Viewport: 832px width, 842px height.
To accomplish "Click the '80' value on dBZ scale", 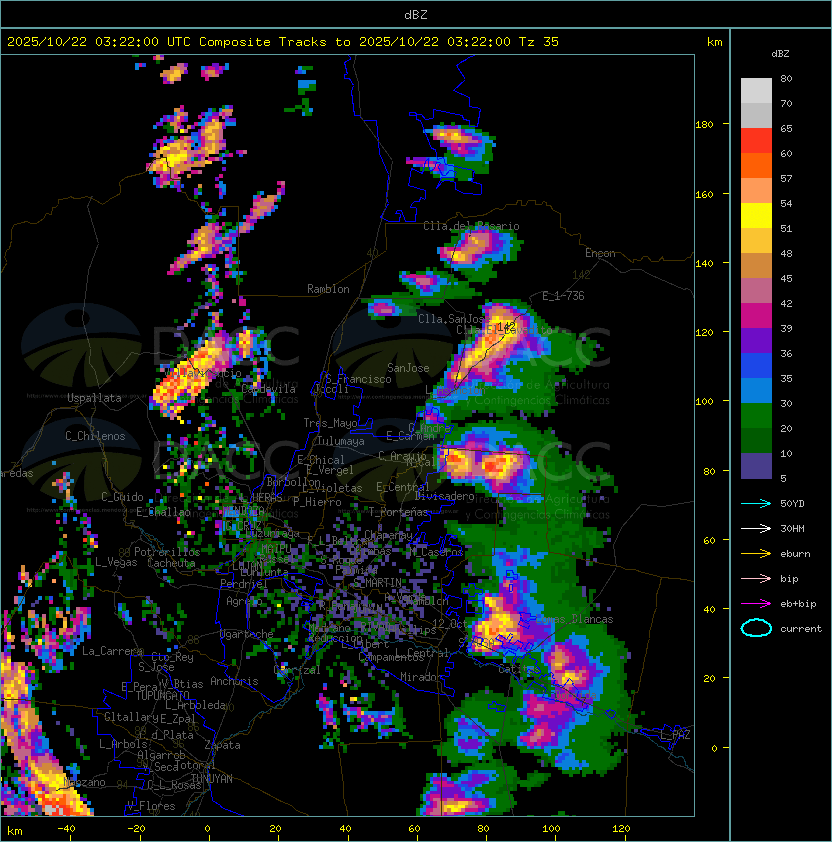I will click(786, 78).
